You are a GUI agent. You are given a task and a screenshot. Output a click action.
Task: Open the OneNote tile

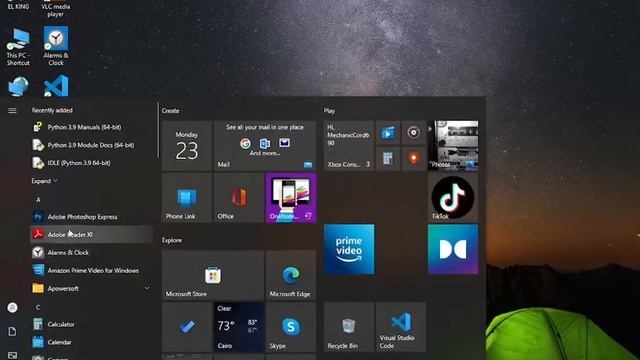click(x=291, y=198)
